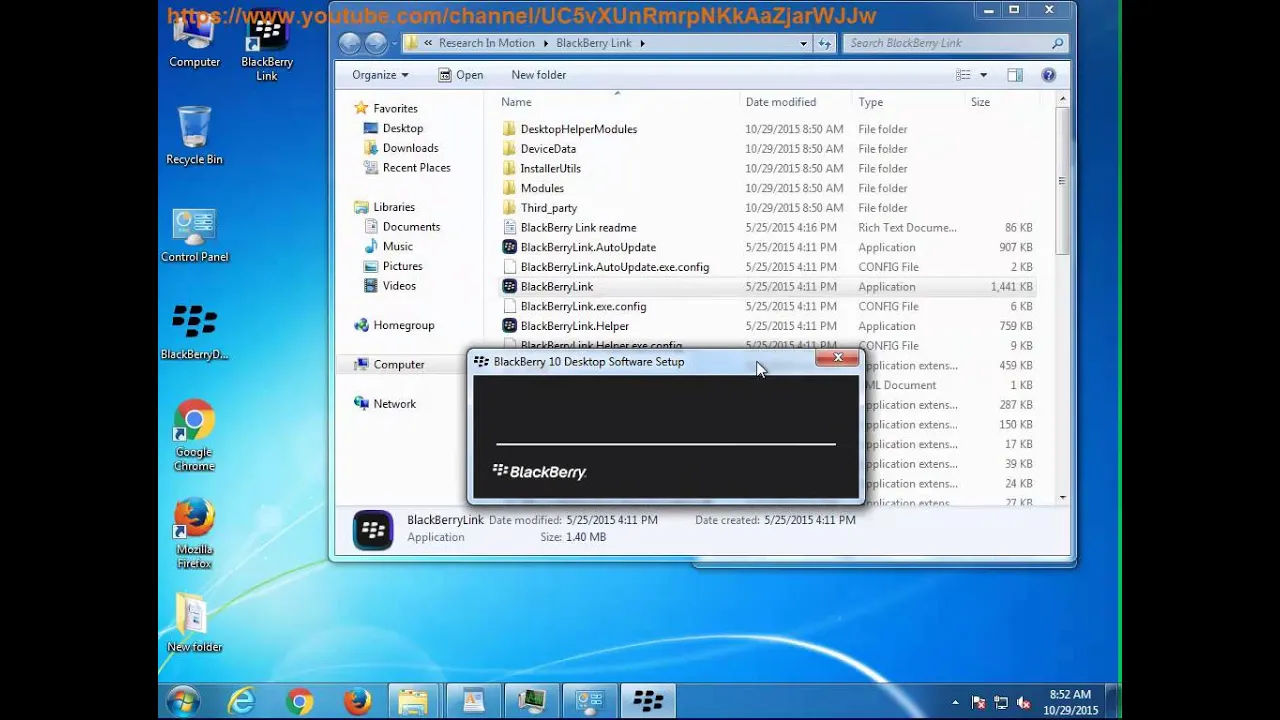Expand the arrow after the BlackBerry Link breadcrumb

coord(642,43)
